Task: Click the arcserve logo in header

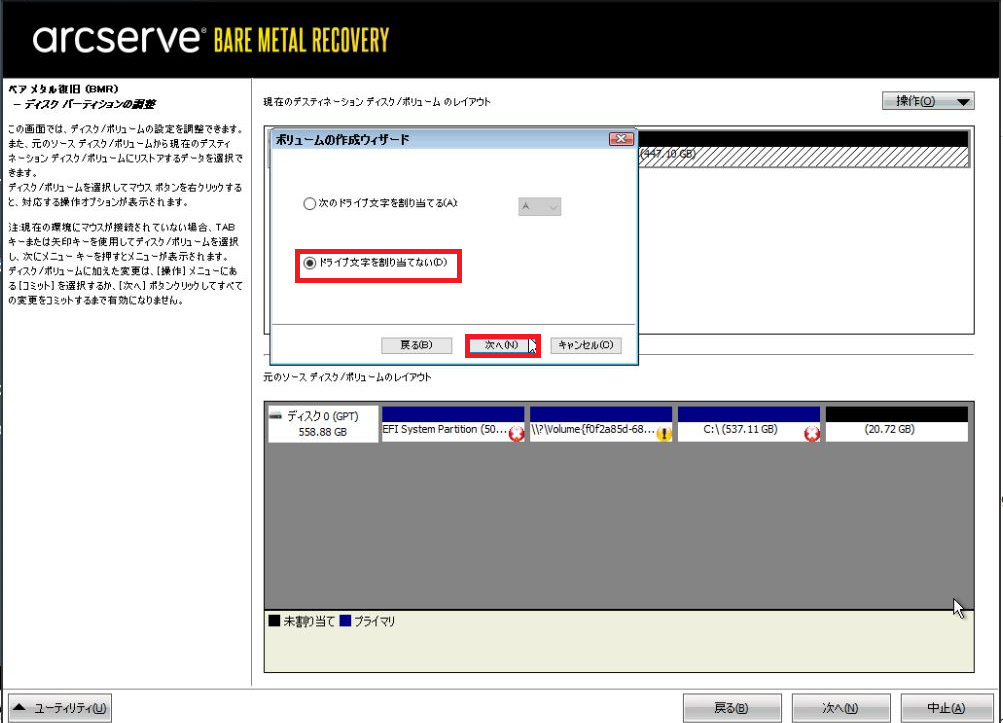Action: coord(119,39)
